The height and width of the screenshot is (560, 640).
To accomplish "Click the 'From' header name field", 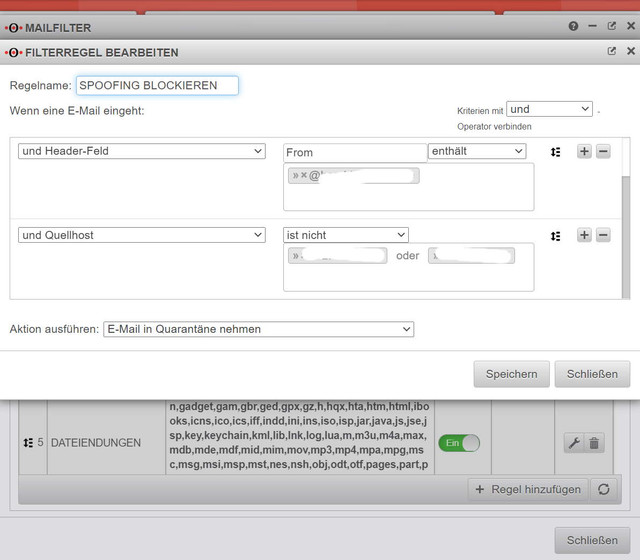I will (355, 153).
